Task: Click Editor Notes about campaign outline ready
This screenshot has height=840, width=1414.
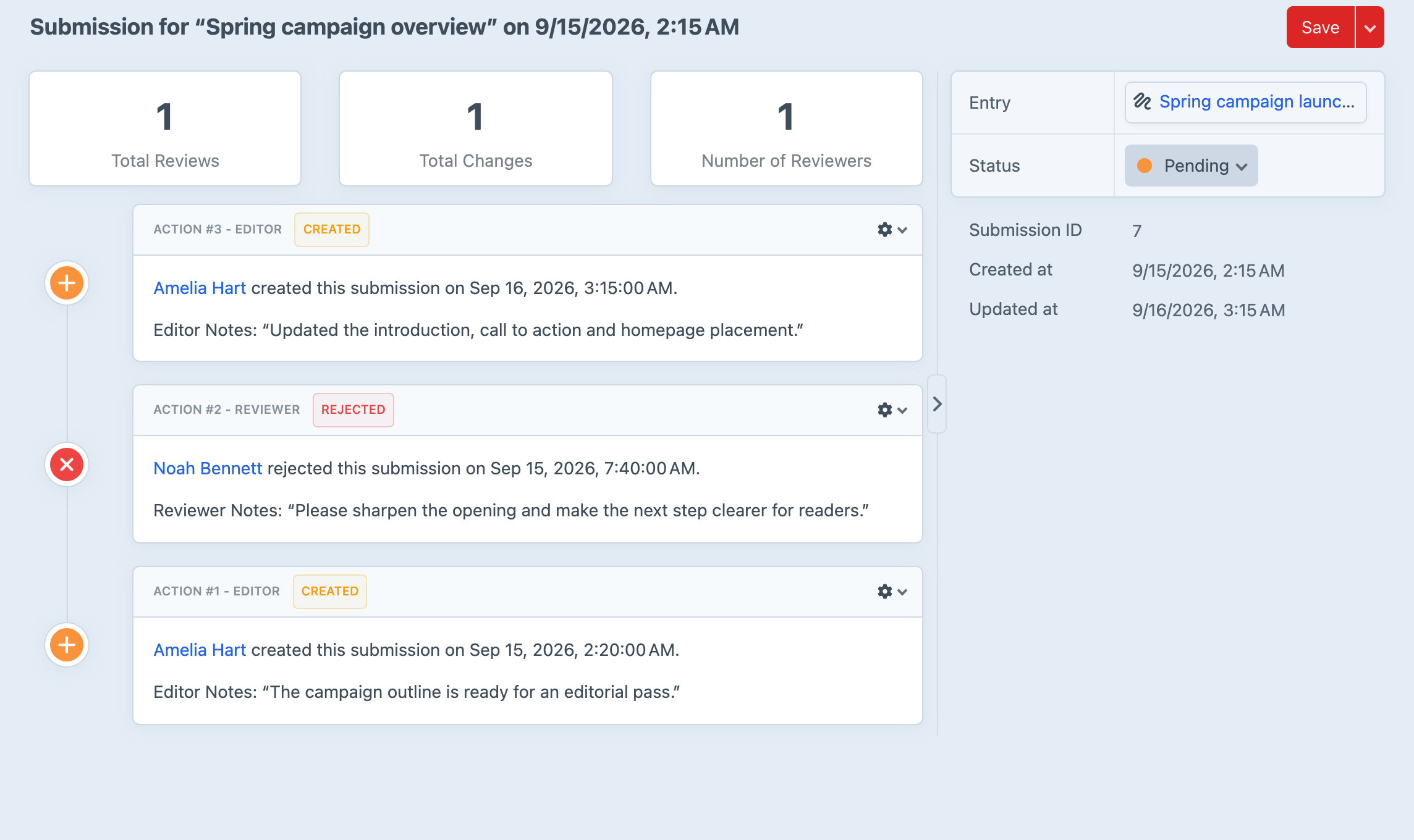Action: coord(417,692)
